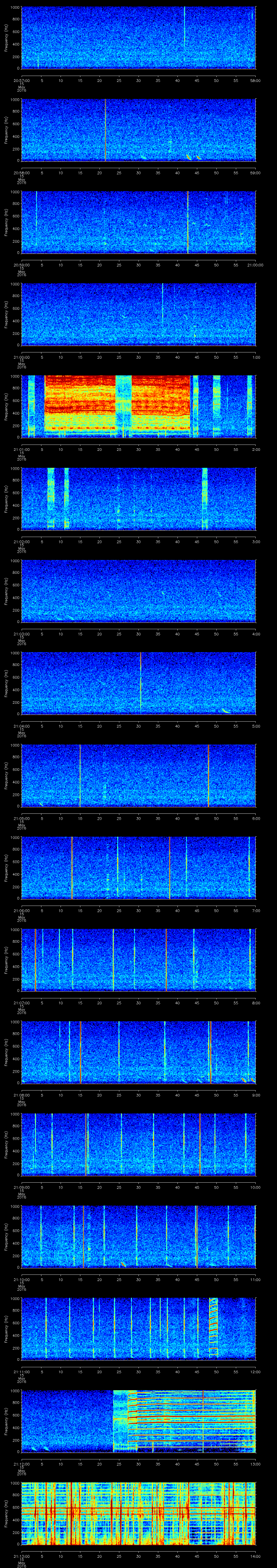Select the spectrogram panel starting at 21:02:00
The image size is (277, 1568).
click(x=138, y=499)
